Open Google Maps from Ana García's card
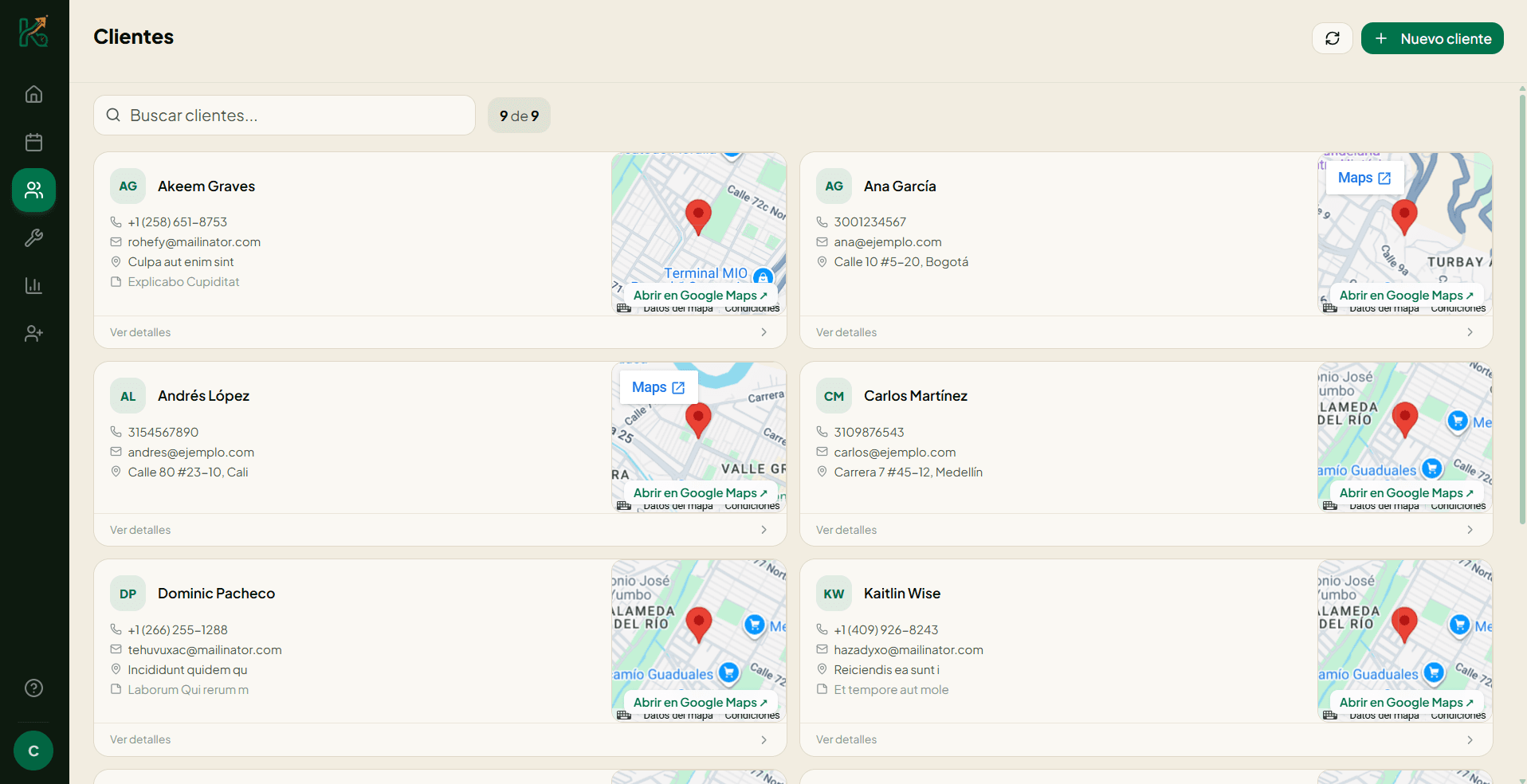The image size is (1527, 784). (1406, 296)
